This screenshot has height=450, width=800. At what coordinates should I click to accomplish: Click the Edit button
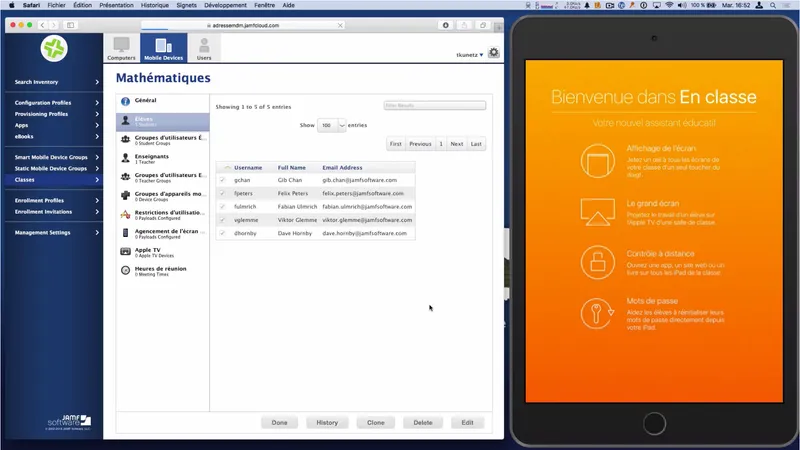pos(467,422)
